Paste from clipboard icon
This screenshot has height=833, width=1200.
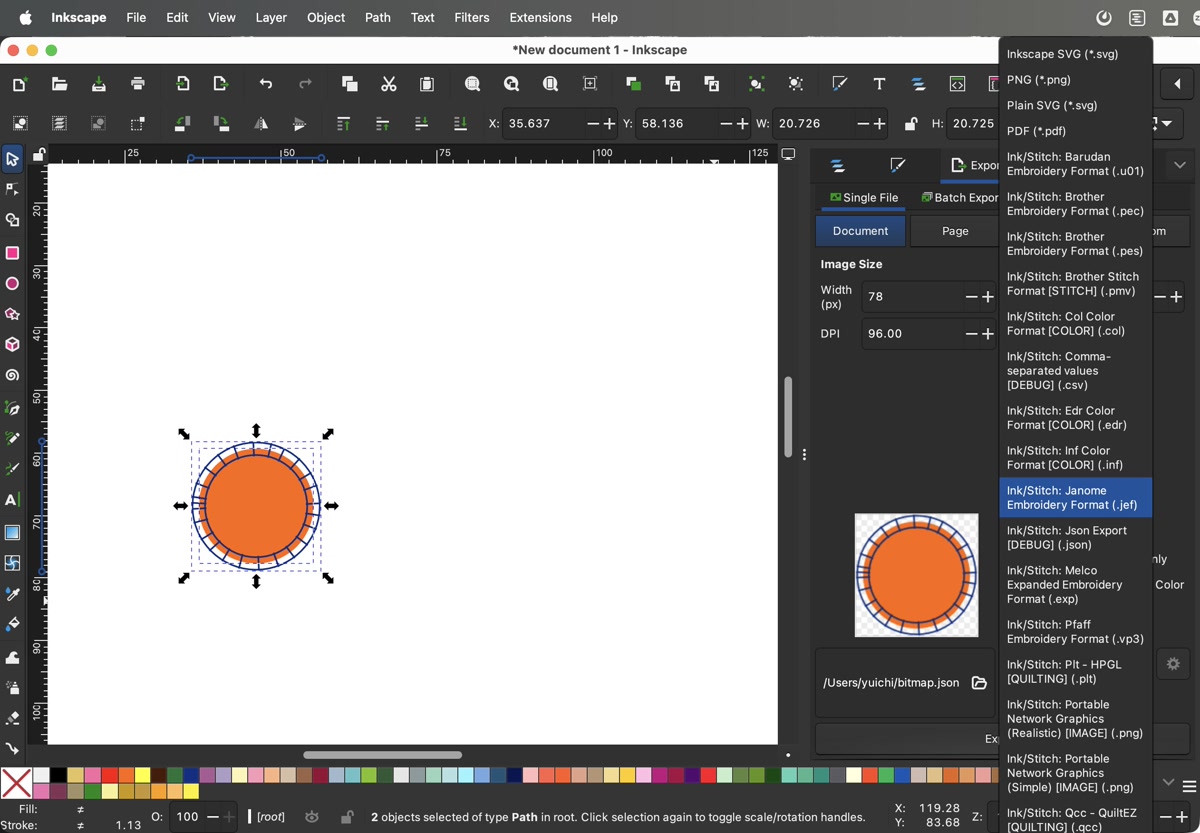(427, 84)
